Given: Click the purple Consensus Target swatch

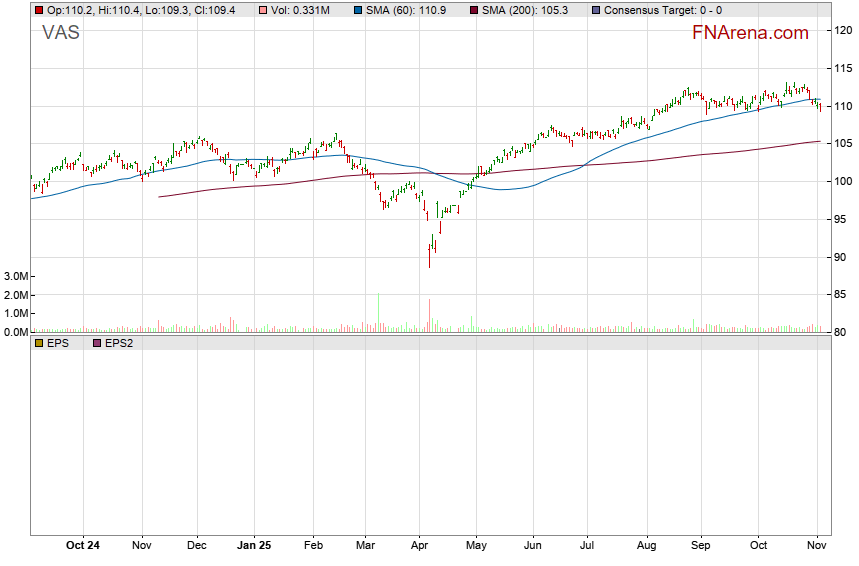Looking at the screenshot, I should click(596, 10).
